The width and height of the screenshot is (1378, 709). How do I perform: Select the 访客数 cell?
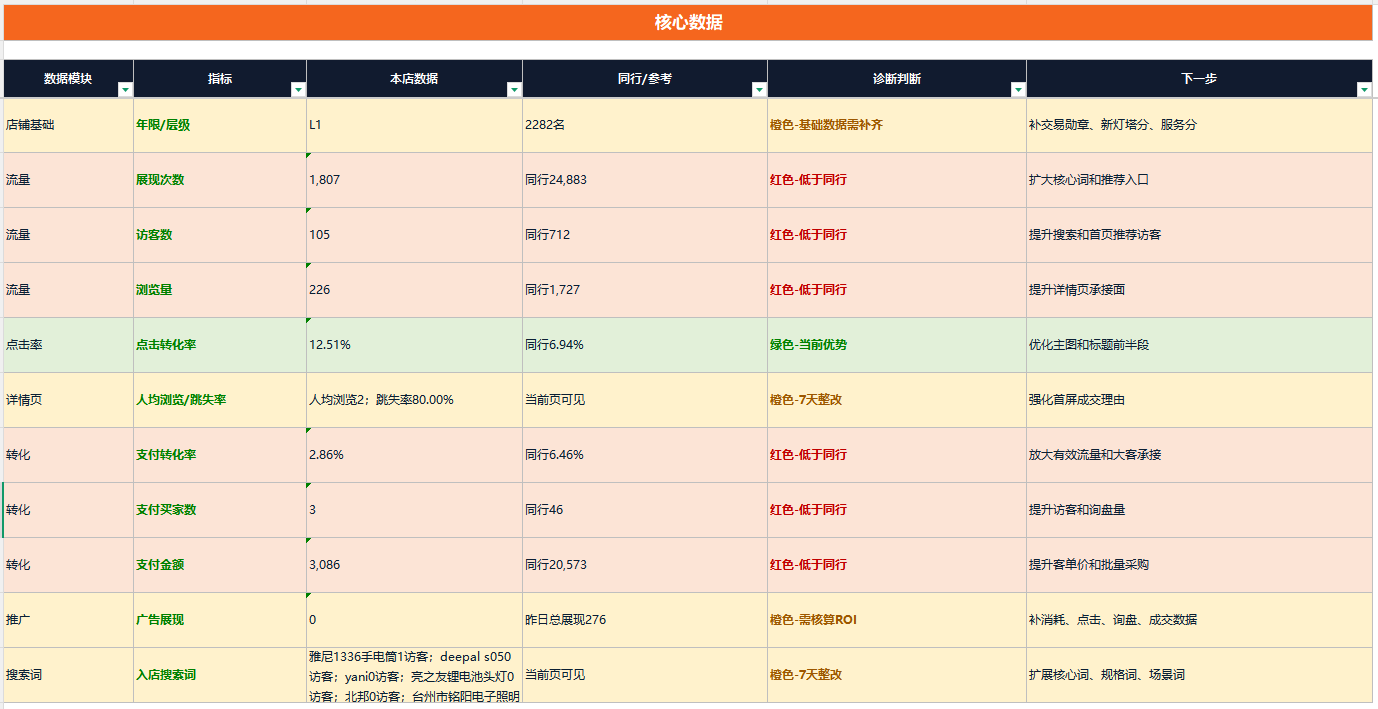click(220, 236)
